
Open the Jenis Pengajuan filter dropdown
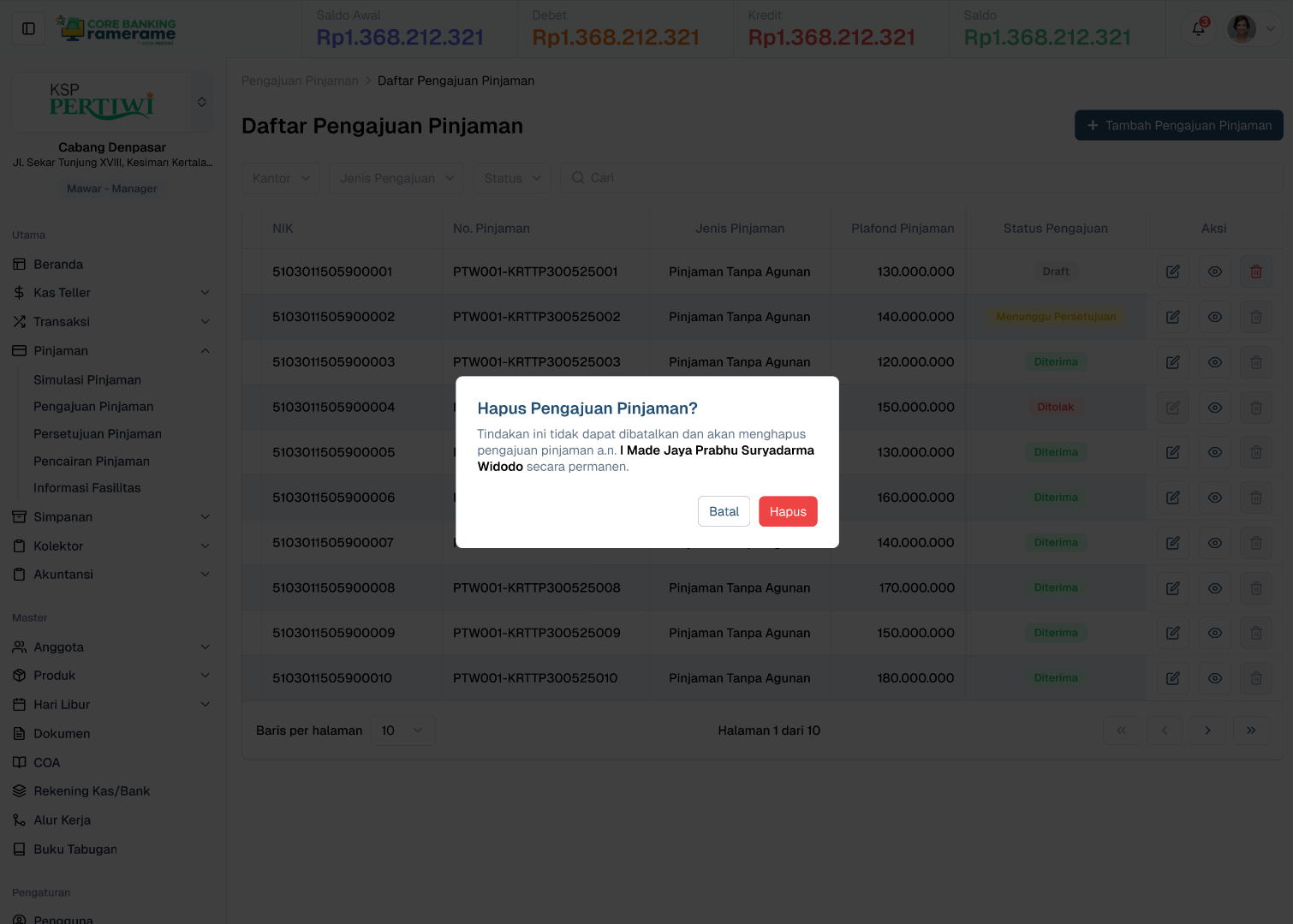point(396,177)
